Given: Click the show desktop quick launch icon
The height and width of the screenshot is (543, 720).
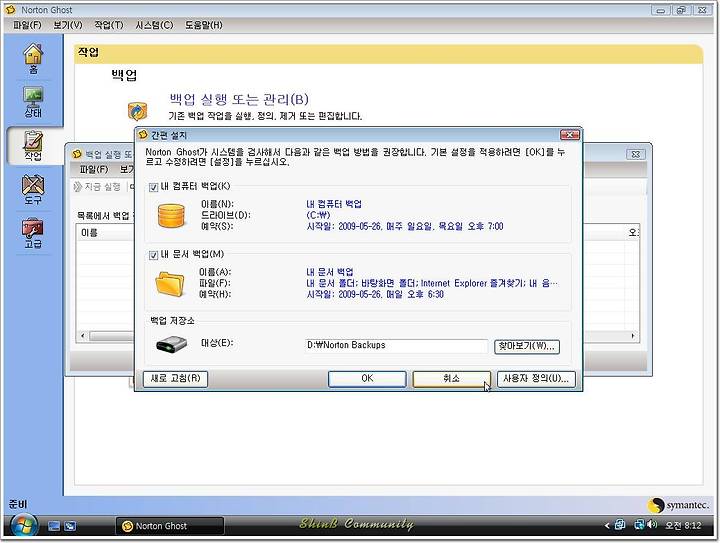Looking at the screenshot, I should (54, 526).
